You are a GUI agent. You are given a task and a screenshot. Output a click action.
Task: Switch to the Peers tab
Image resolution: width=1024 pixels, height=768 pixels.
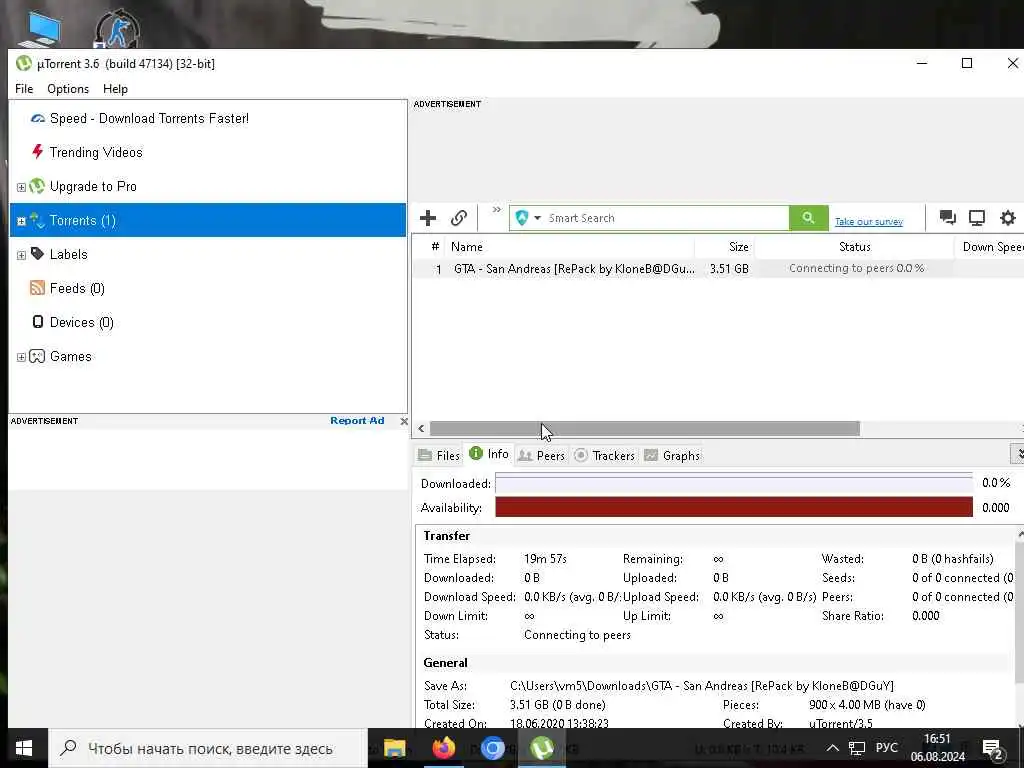coord(541,455)
